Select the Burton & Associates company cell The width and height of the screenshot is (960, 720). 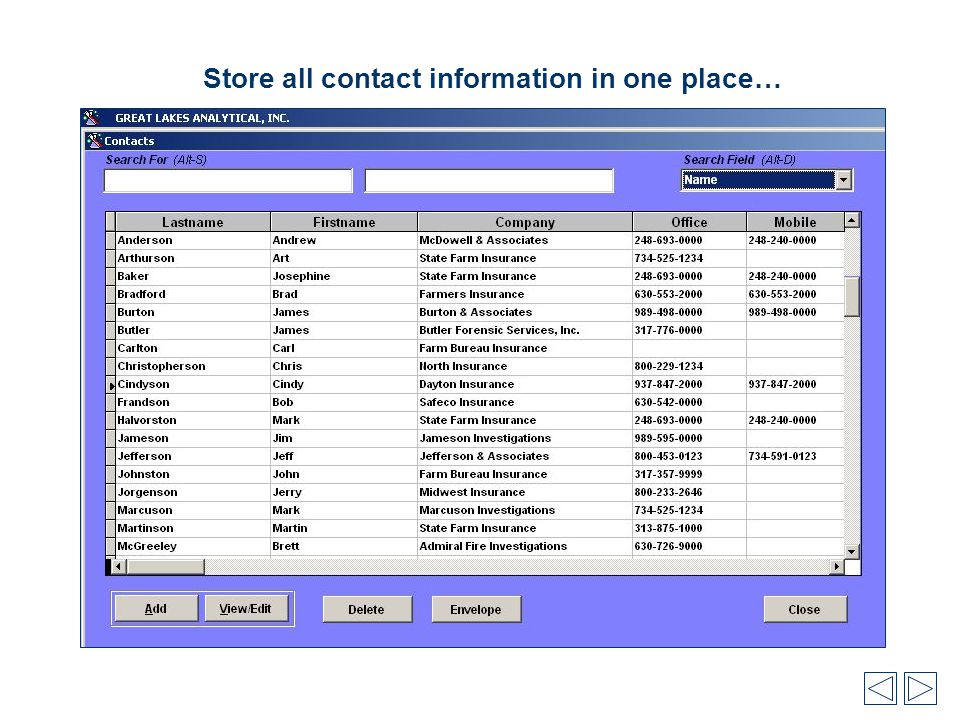click(x=525, y=312)
